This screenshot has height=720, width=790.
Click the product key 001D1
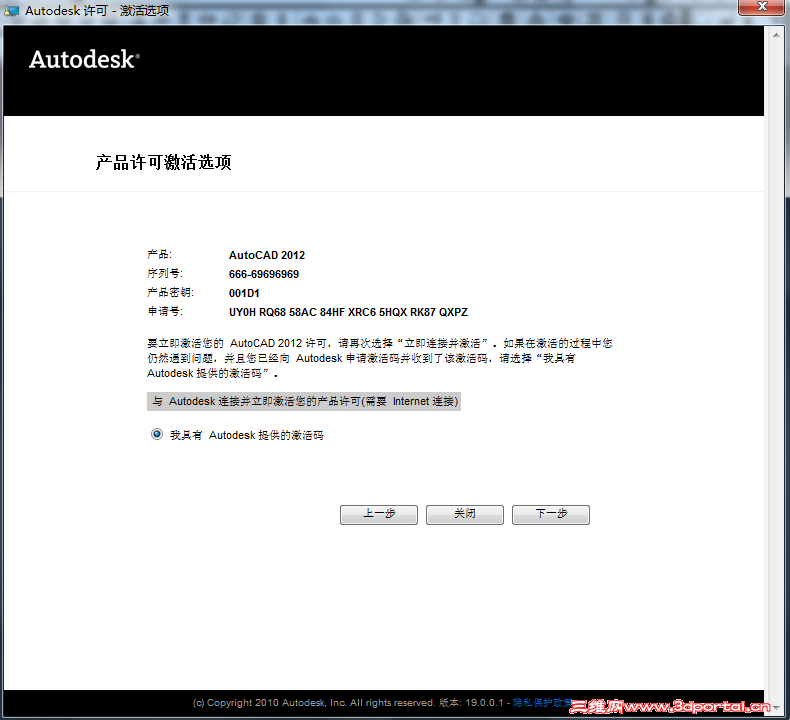coord(244,293)
